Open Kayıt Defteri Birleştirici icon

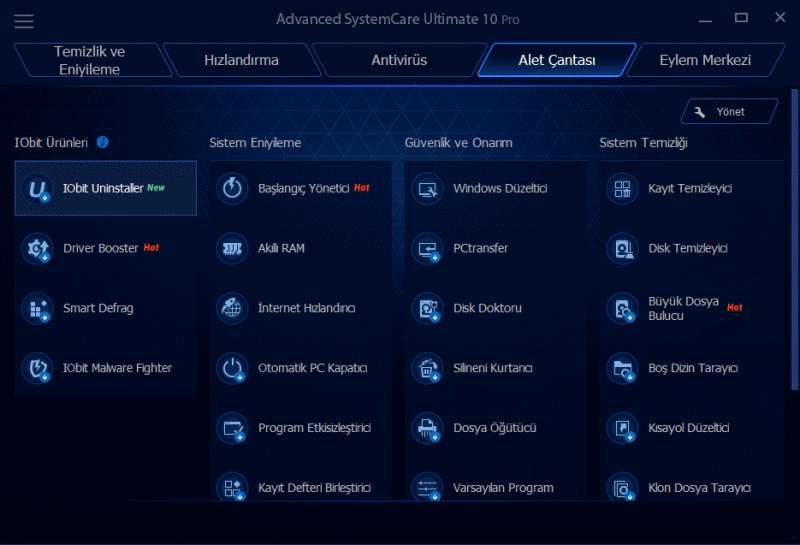click(x=232, y=486)
